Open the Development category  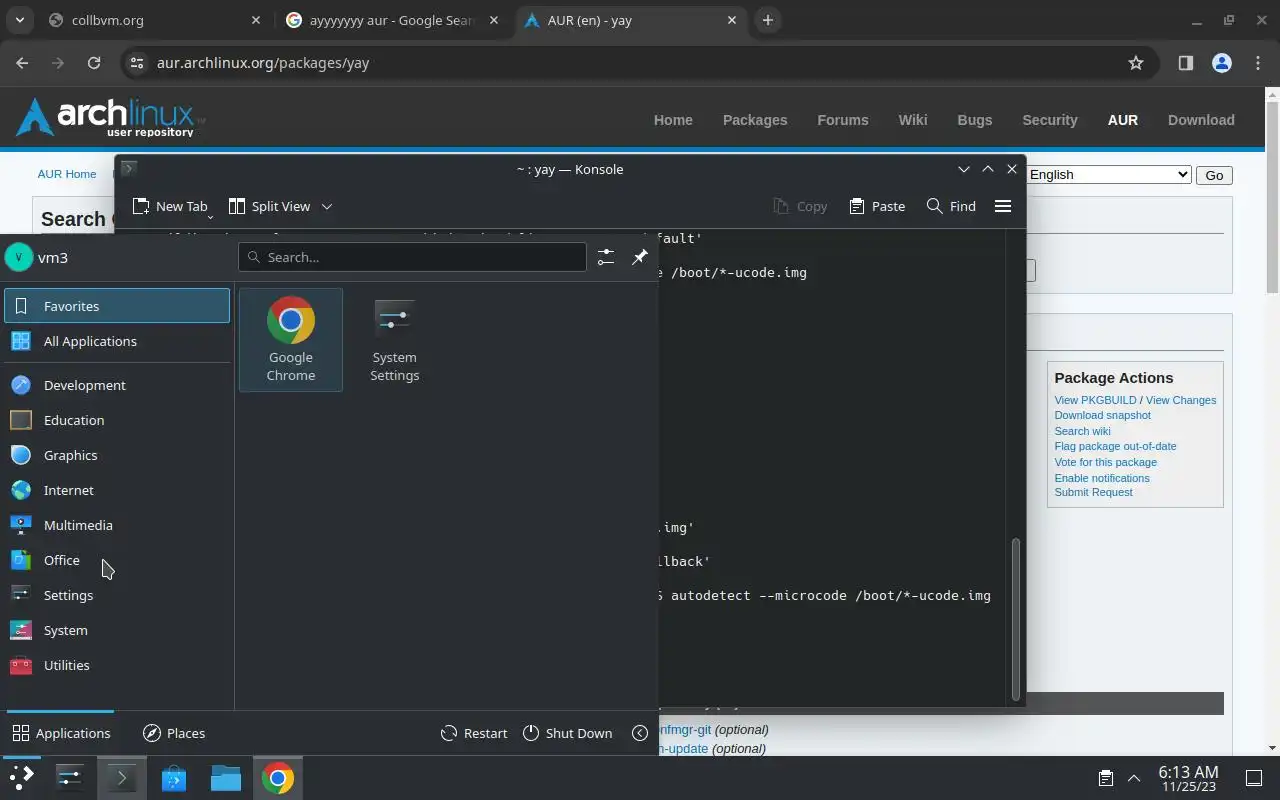[117, 385]
